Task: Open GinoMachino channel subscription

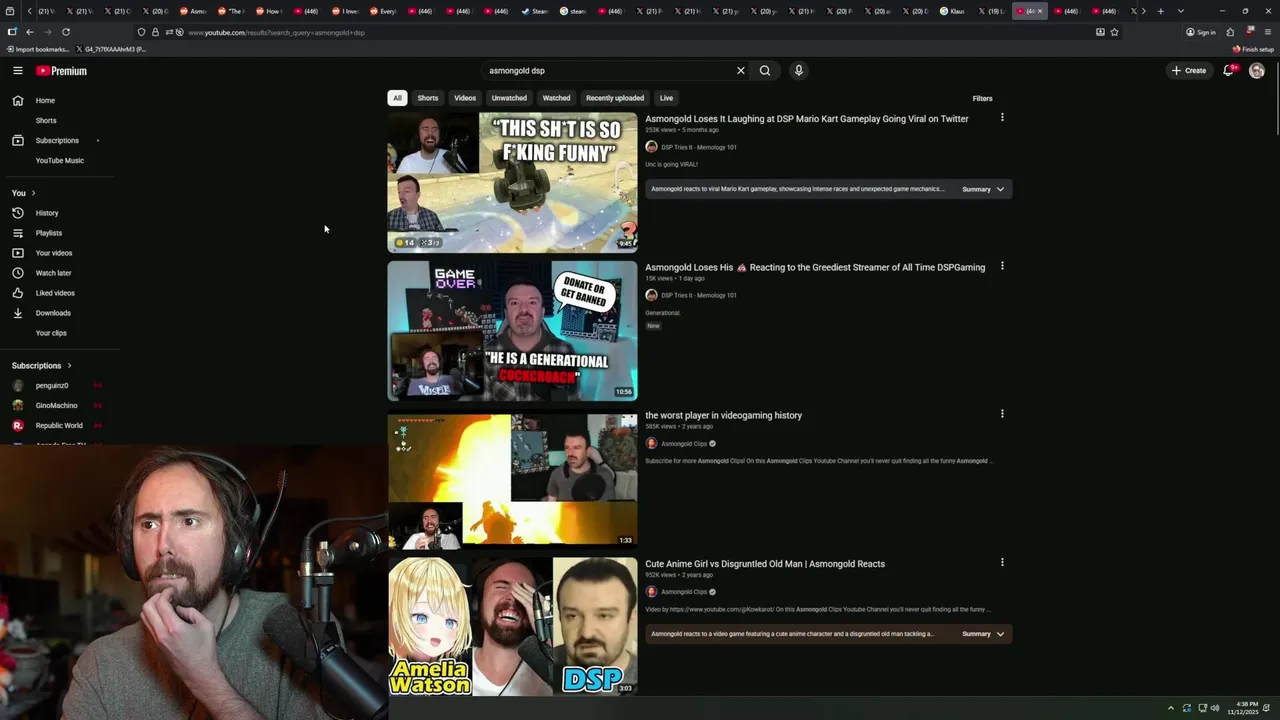Action: (56, 405)
